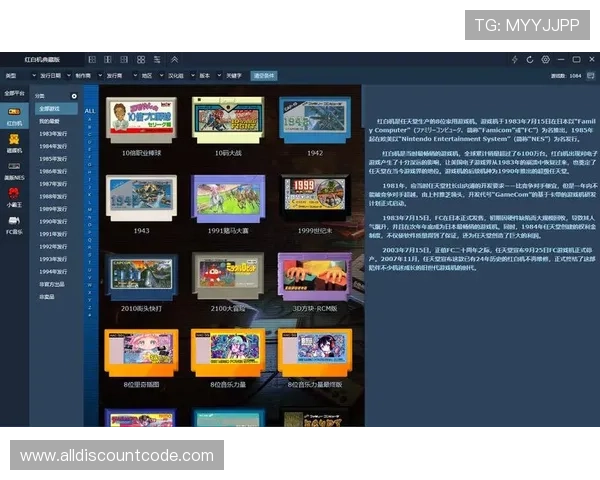The image size is (600, 480).
Task: Open the 1942 game cartridge
Action: pos(315,120)
